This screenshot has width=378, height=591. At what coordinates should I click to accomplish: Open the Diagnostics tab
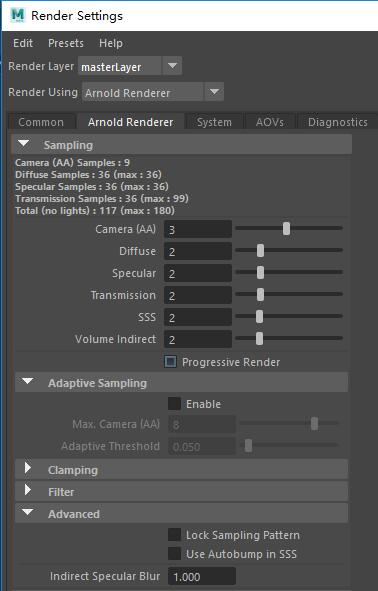pos(338,122)
